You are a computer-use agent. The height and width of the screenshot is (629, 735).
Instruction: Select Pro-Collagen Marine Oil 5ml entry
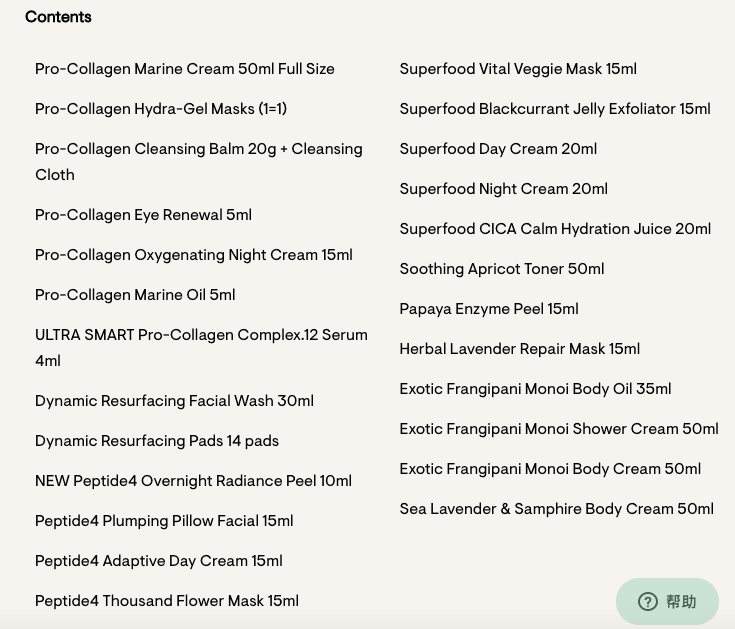point(135,295)
